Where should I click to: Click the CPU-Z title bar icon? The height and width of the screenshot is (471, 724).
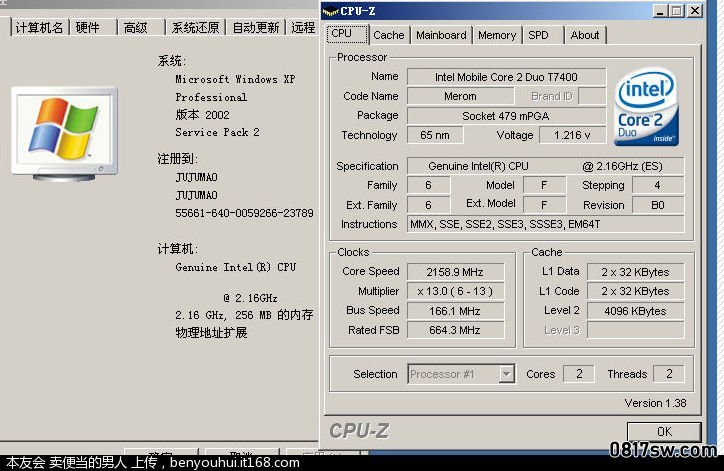(330, 11)
